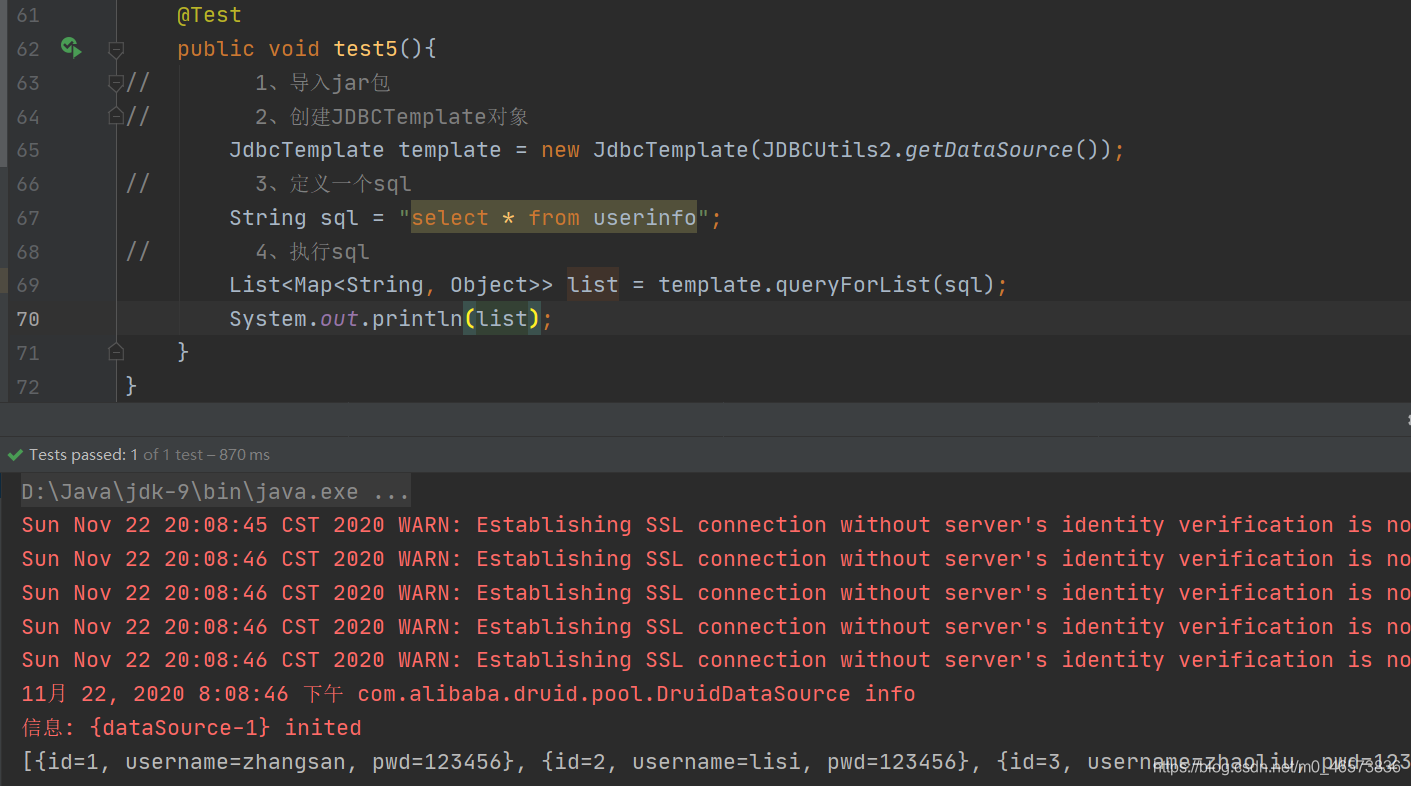This screenshot has height=786, width=1411.
Task: Run test5 via green gutter run icon
Action: click(x=71, y=47)
